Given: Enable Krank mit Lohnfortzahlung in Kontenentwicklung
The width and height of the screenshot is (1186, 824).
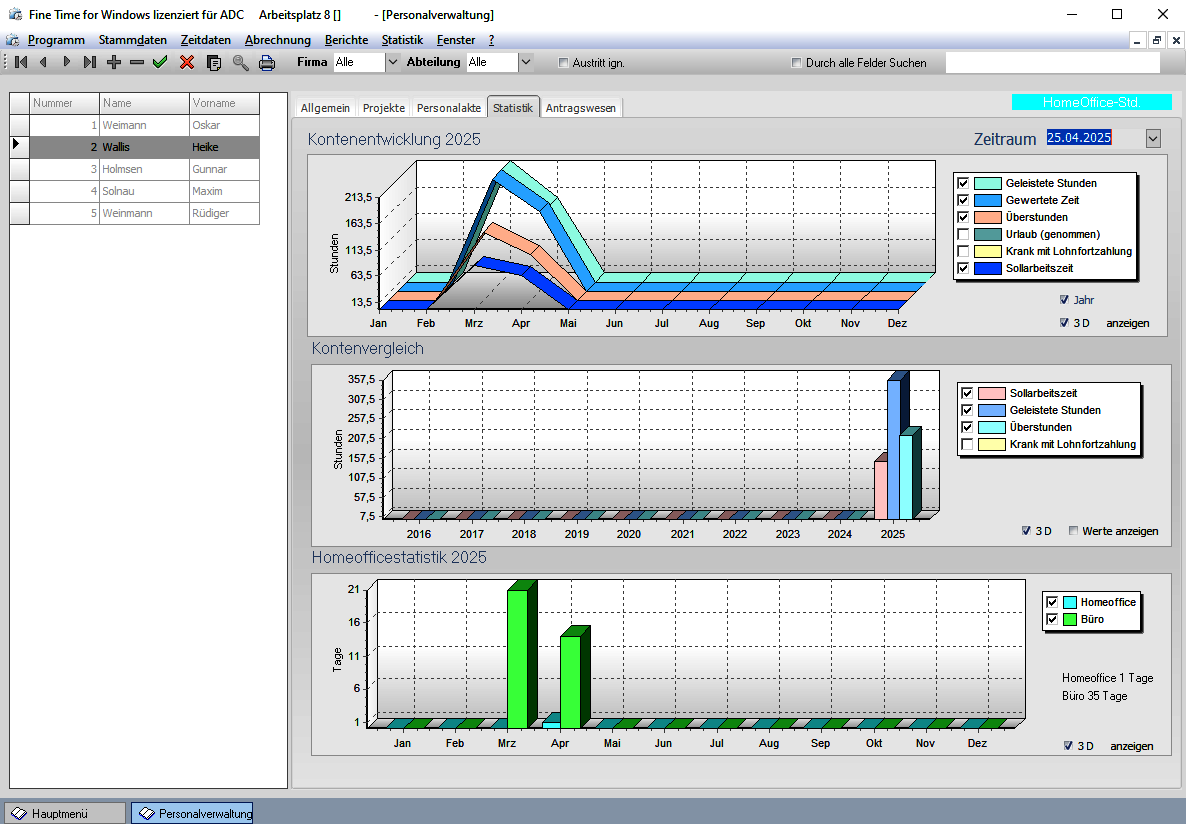Looking at the screenshot, I should coord(963,251).
